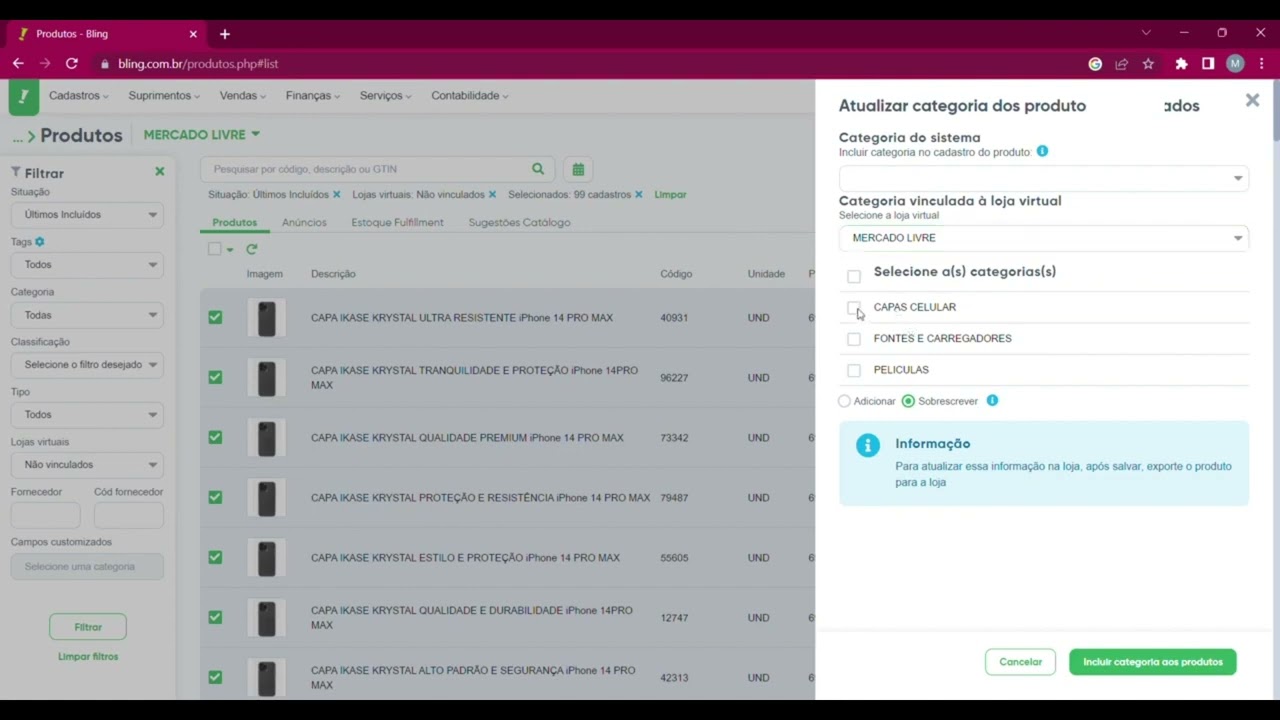Open the calendar filter icon
1280x720 pixels.
tap(578, 169)
